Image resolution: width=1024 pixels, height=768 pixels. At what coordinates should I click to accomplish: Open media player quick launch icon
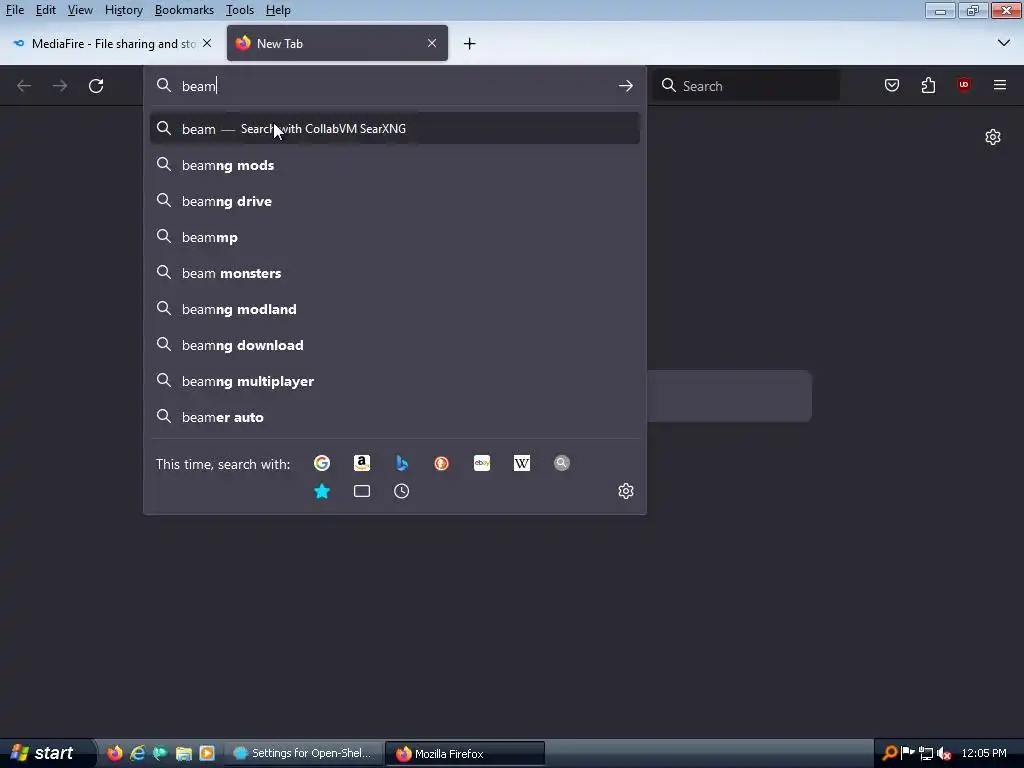pos(207,753)
